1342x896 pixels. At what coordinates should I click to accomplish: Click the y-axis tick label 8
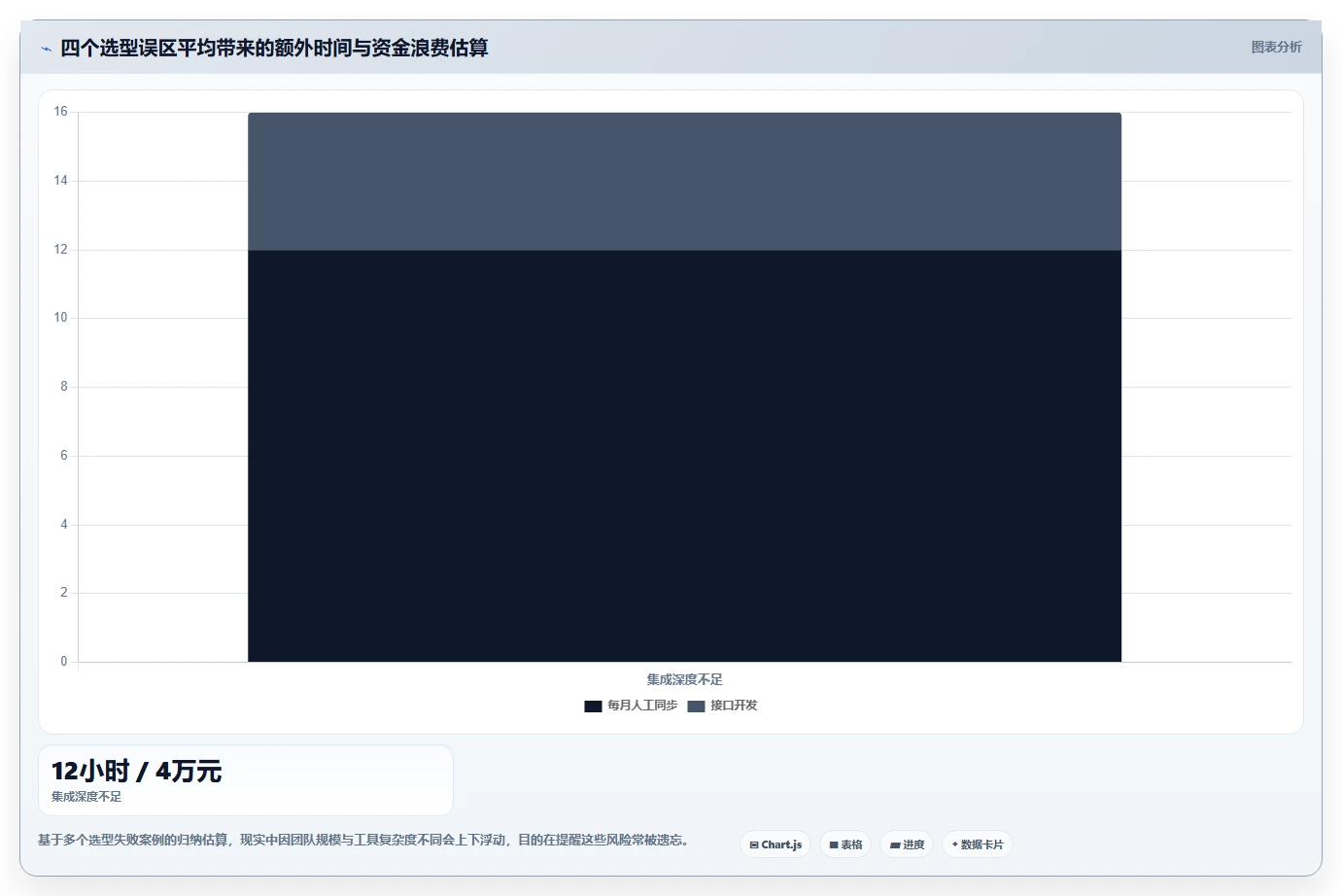pyautogui.click(x=64, y=387)
